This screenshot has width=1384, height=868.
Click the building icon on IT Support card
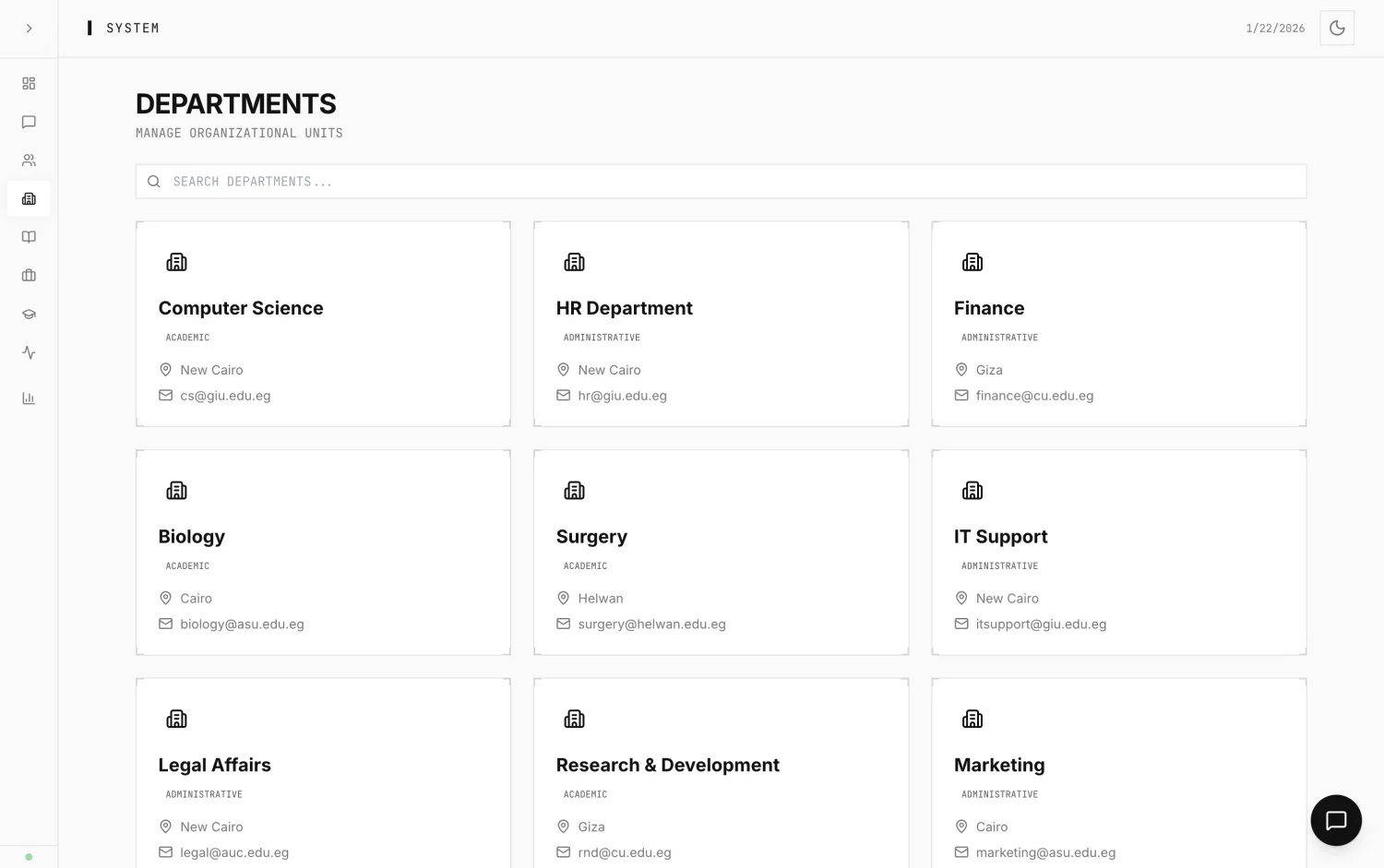pyautogui.click(x=972, y=491)
